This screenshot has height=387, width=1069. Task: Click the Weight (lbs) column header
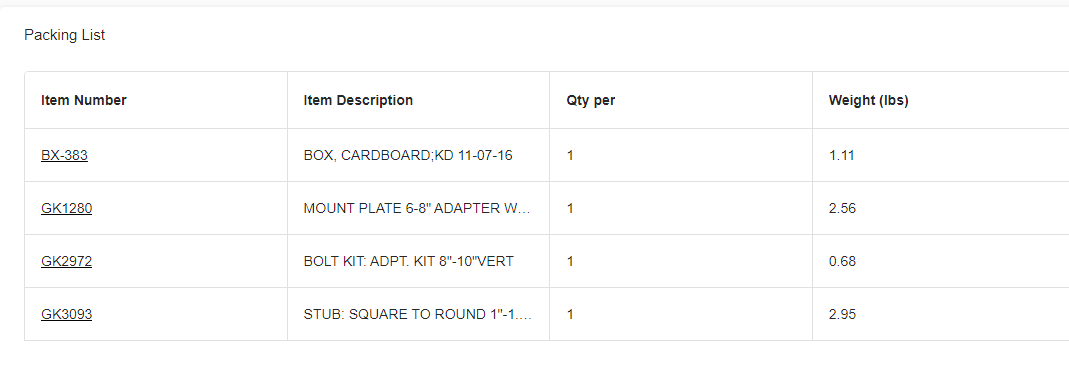point(869,100)
